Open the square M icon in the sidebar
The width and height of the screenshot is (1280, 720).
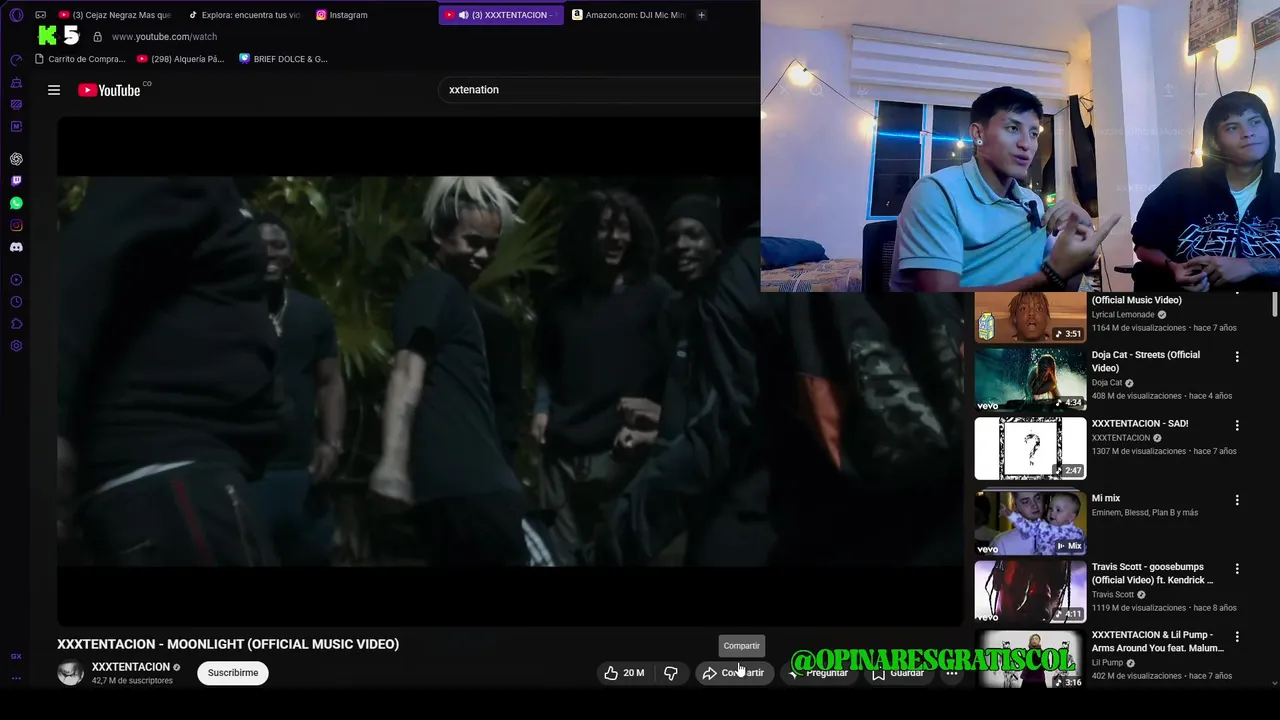pyautogui.click(x=16, y=127)
